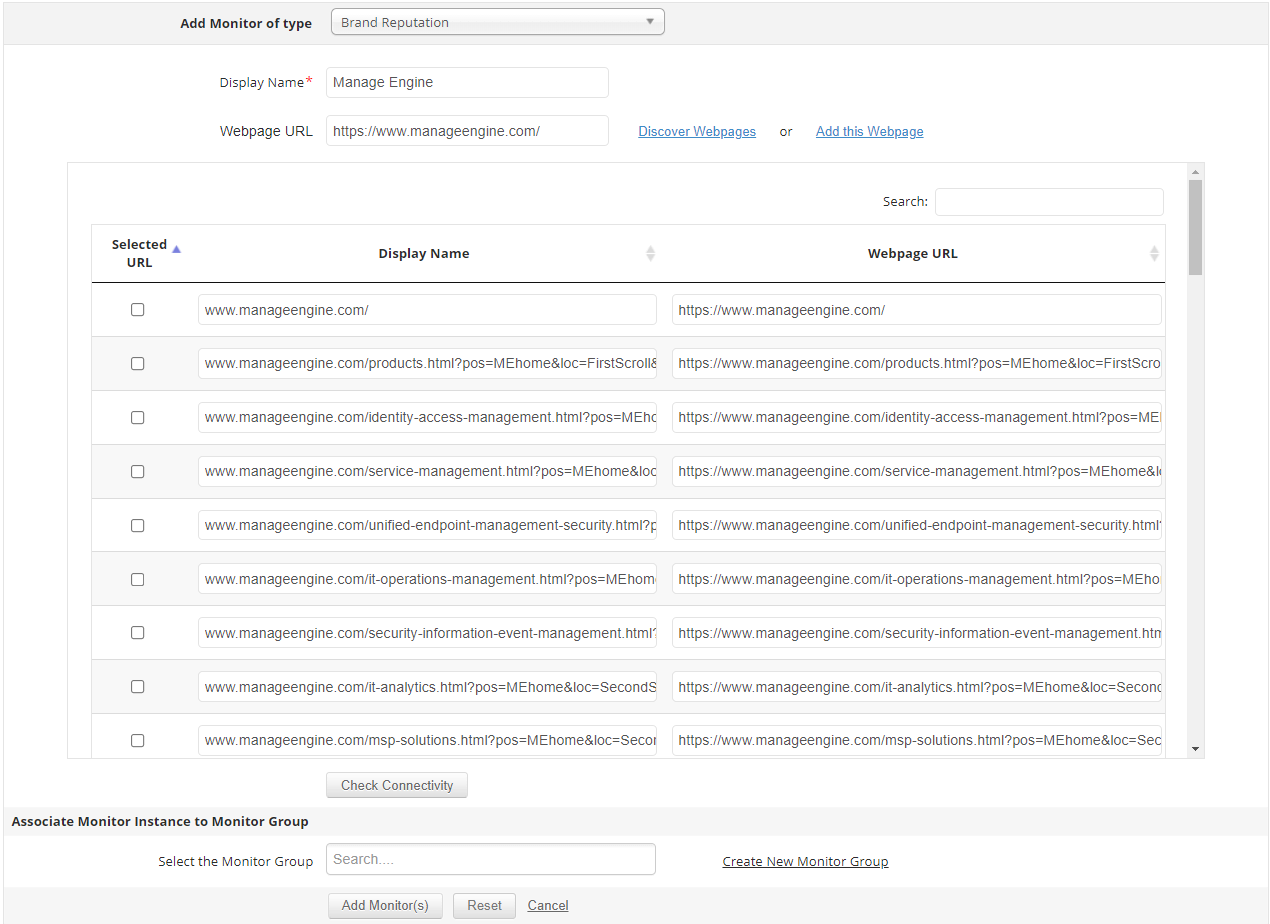
Task: Check the it-analytics.html webpage checkbox
Action: [137, 686]
